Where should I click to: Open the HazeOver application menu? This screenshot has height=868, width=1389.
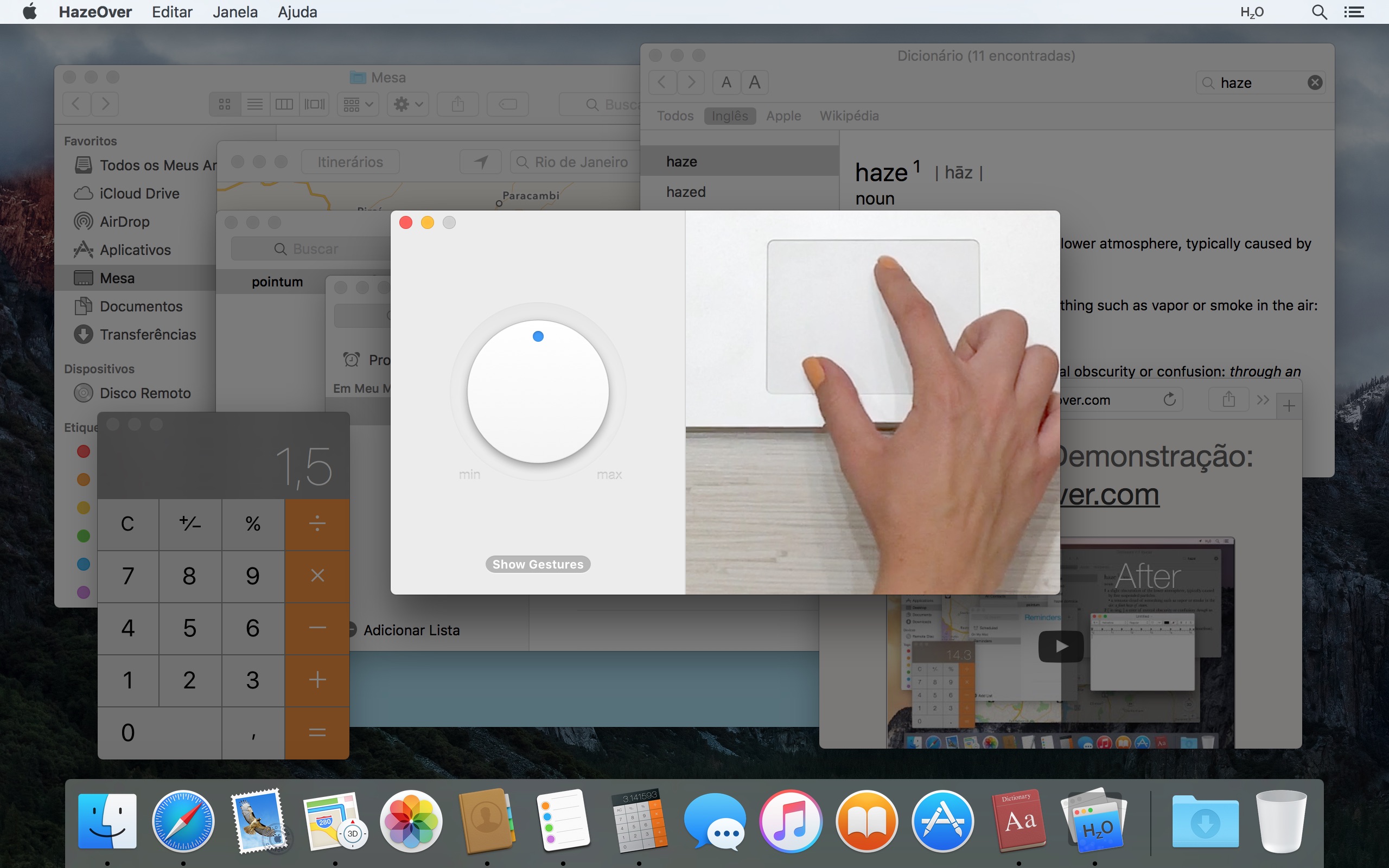[95, 12]
